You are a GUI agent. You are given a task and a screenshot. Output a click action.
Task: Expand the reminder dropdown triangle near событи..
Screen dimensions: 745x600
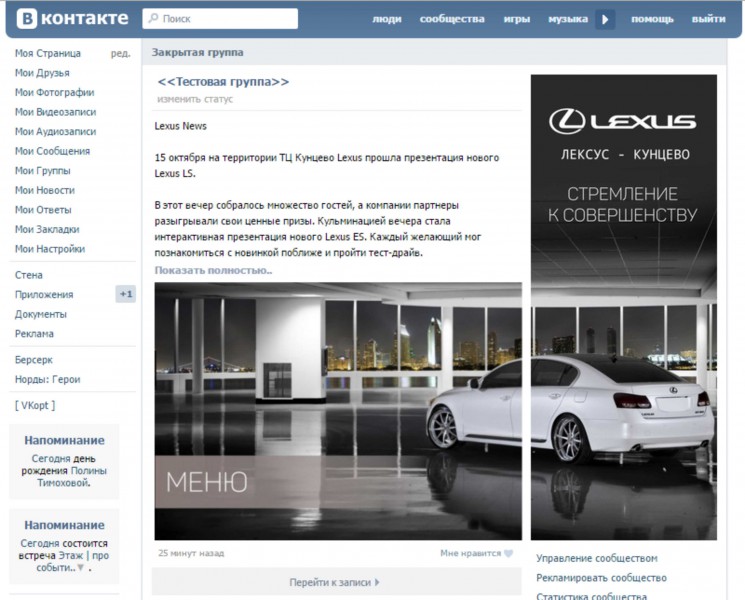point(80,567)
